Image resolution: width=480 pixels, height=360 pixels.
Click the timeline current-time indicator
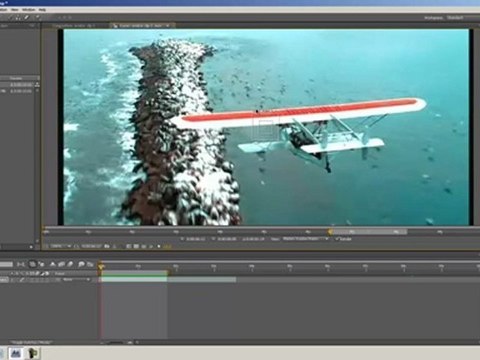tap(101, 266)
